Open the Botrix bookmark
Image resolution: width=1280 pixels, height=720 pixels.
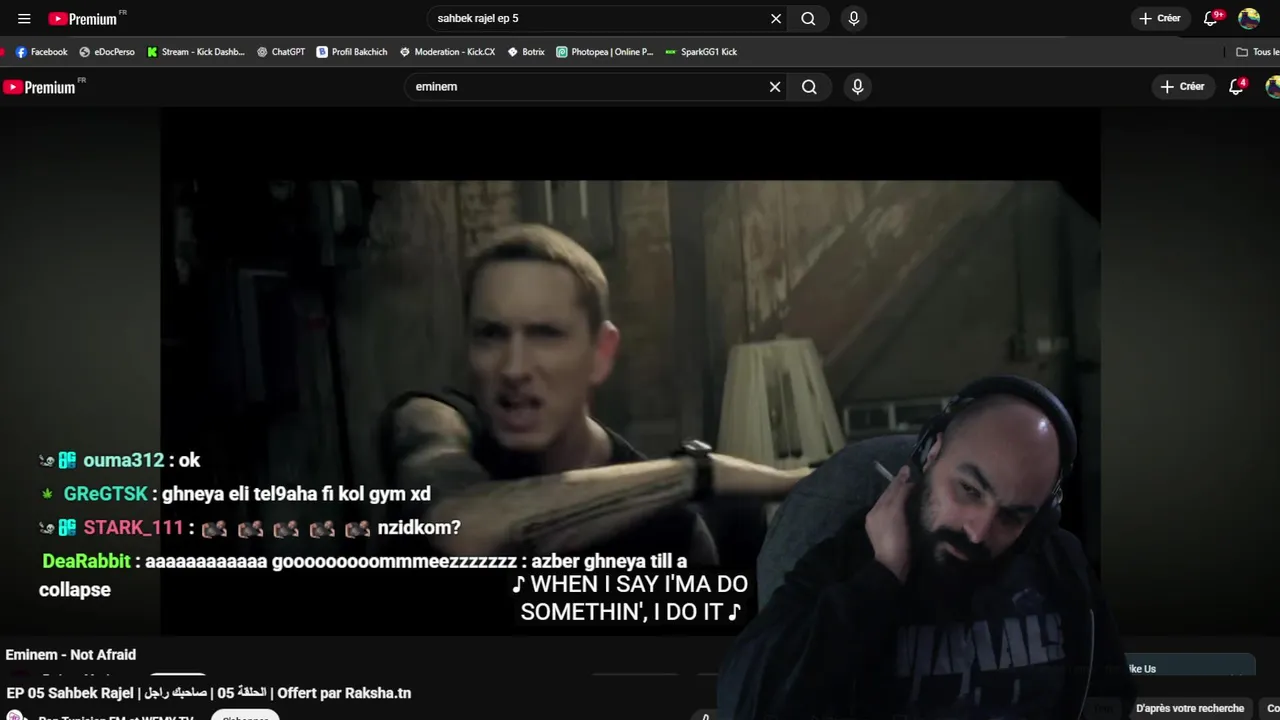coord(526,52)
